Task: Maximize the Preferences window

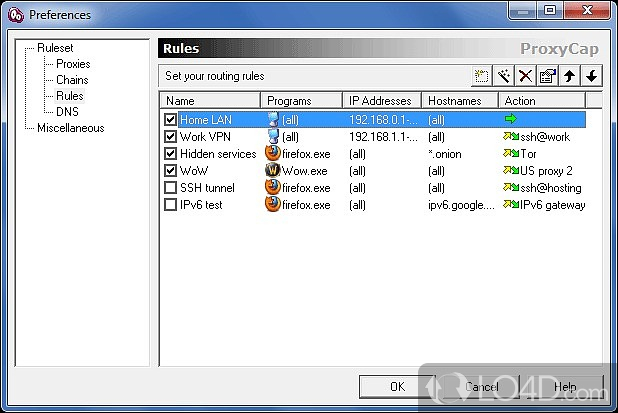Action: point(550,10)
